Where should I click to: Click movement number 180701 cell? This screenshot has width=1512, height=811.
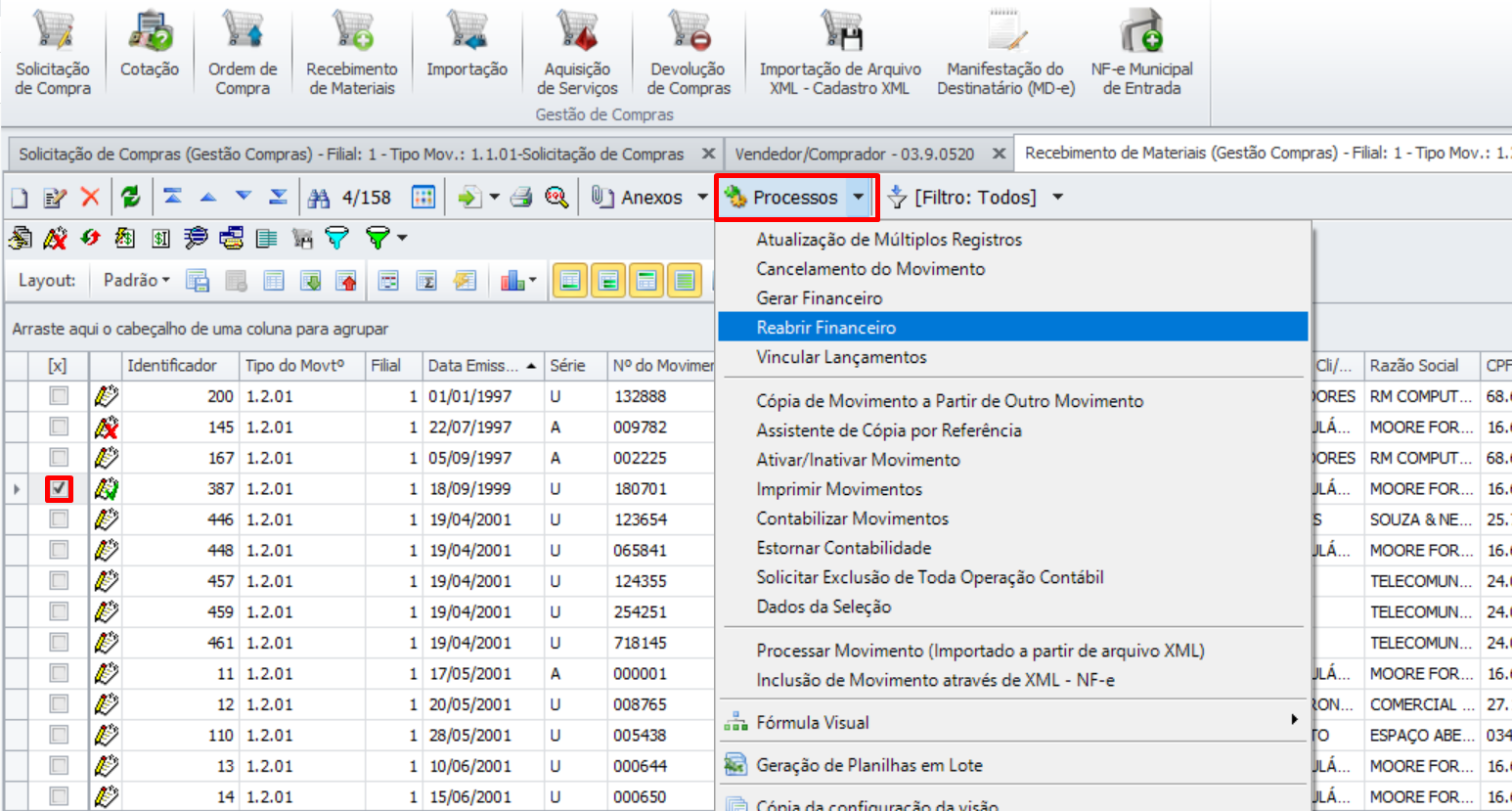point(661,488)
